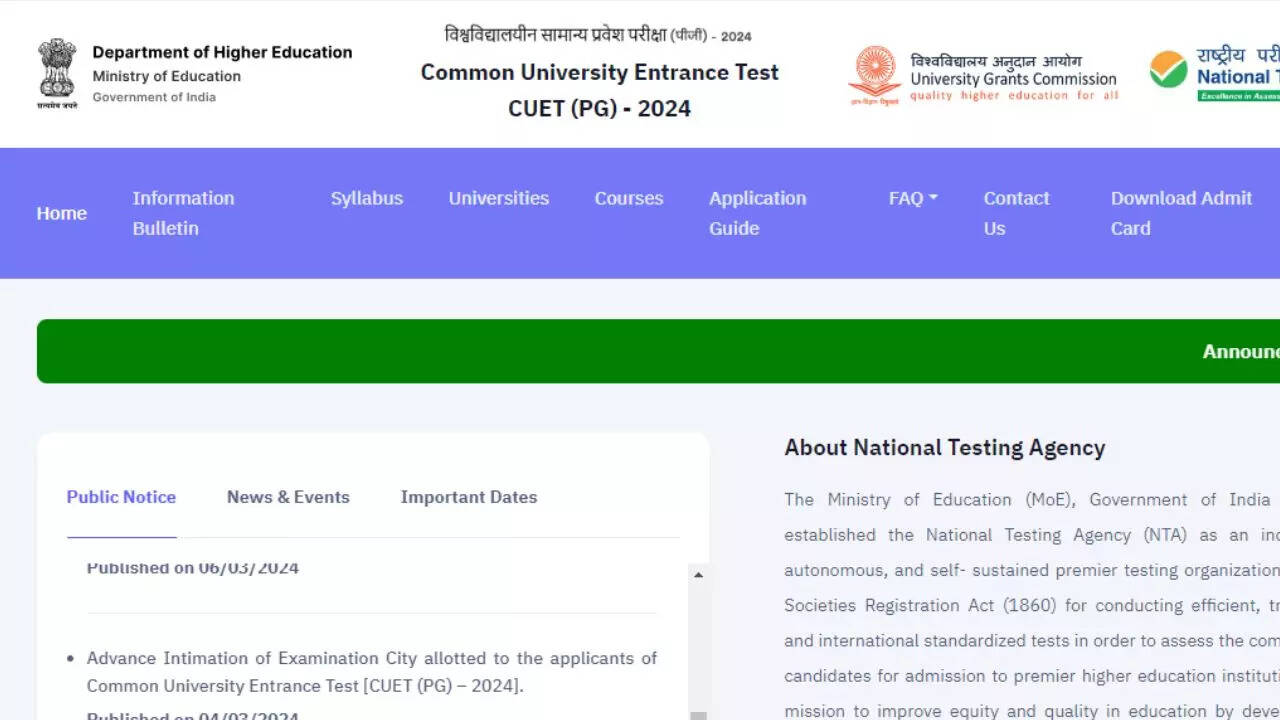
Task: Click Download Admit Card in navigation
Action: click(x=1181, y=213)
